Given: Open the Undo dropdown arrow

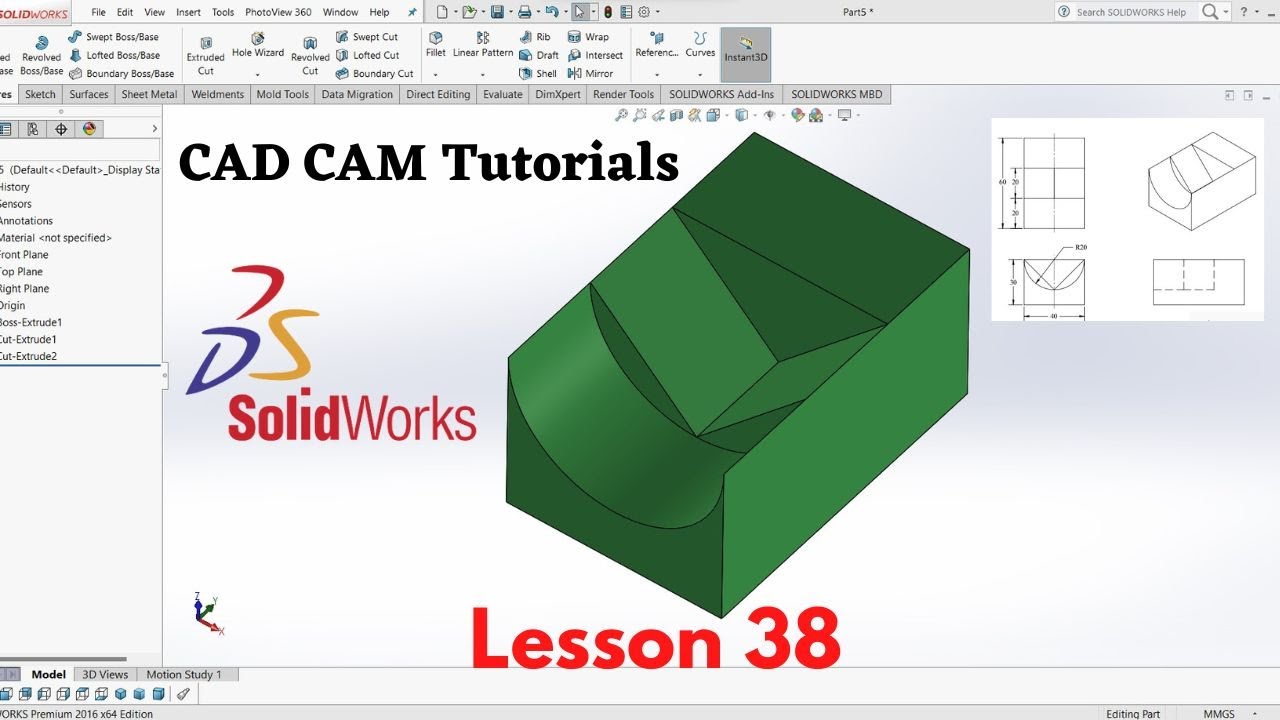Looking at the screenshot, I should tap(564, 12).
